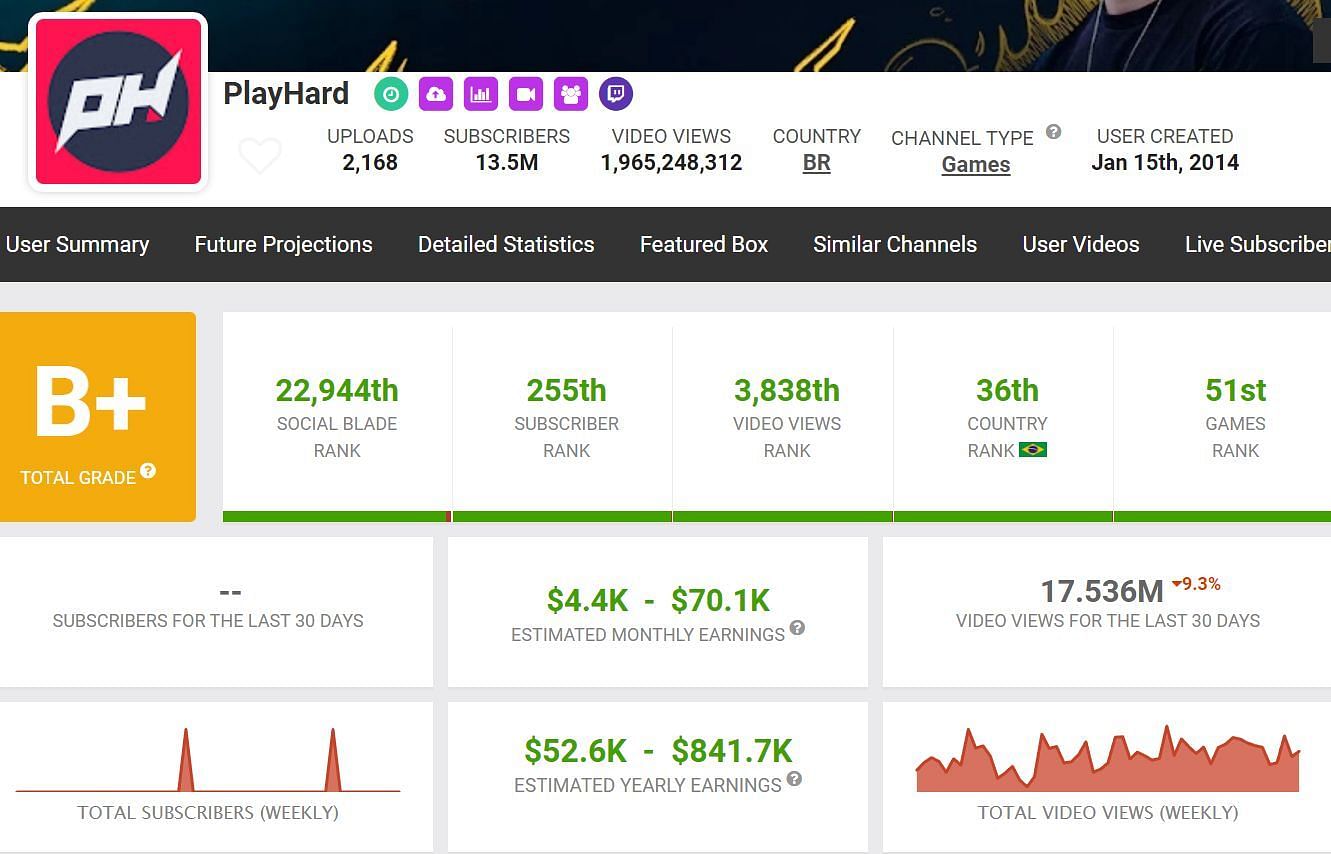Click the purple cloud upload badge
Screen dimensions: 1331x854
[x=436, y=94]
